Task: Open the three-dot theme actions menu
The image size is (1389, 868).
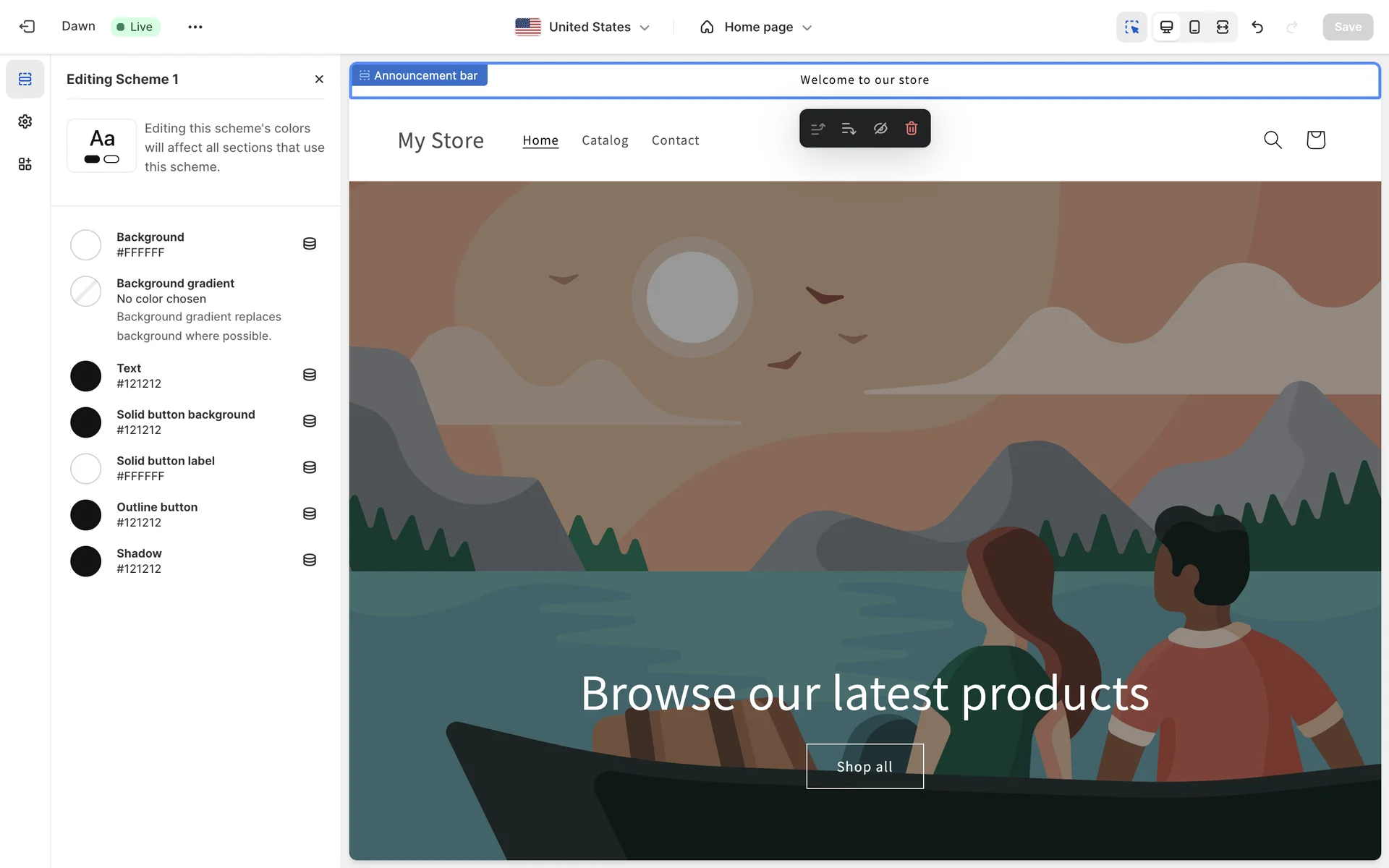Action: pos(195,27)
